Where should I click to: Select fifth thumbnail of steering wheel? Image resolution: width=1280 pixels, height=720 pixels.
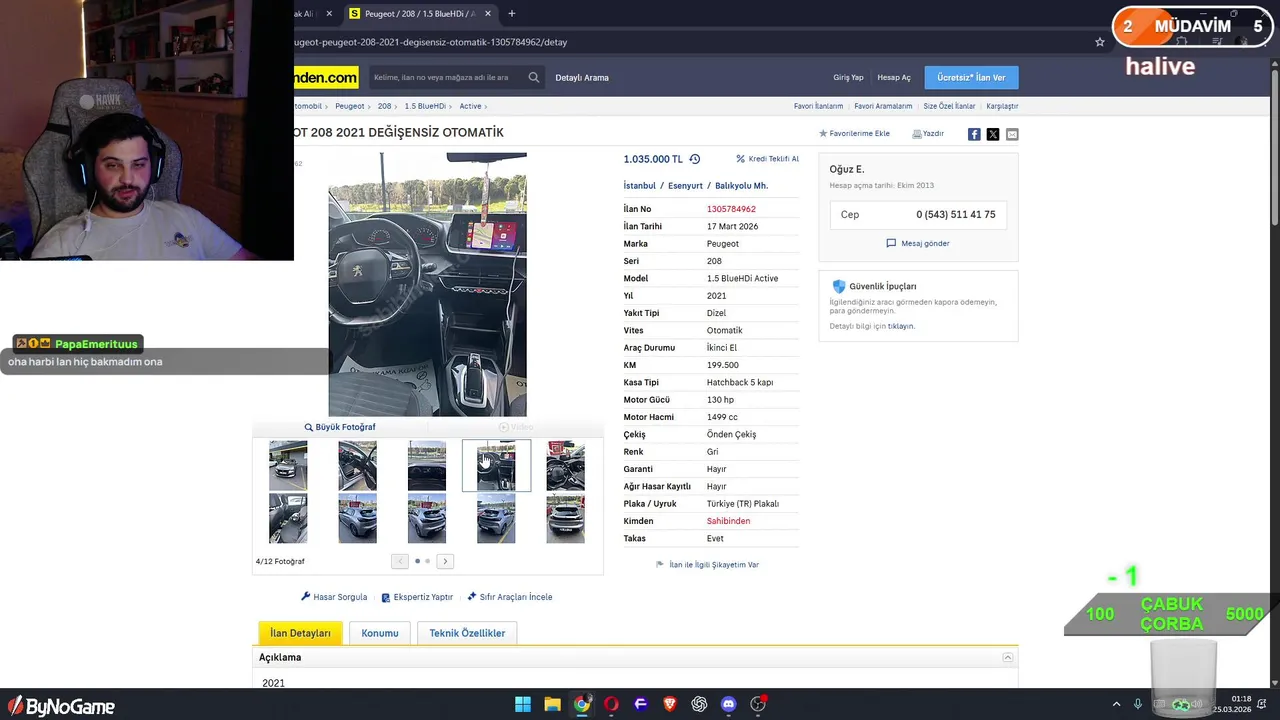(565, 466)
